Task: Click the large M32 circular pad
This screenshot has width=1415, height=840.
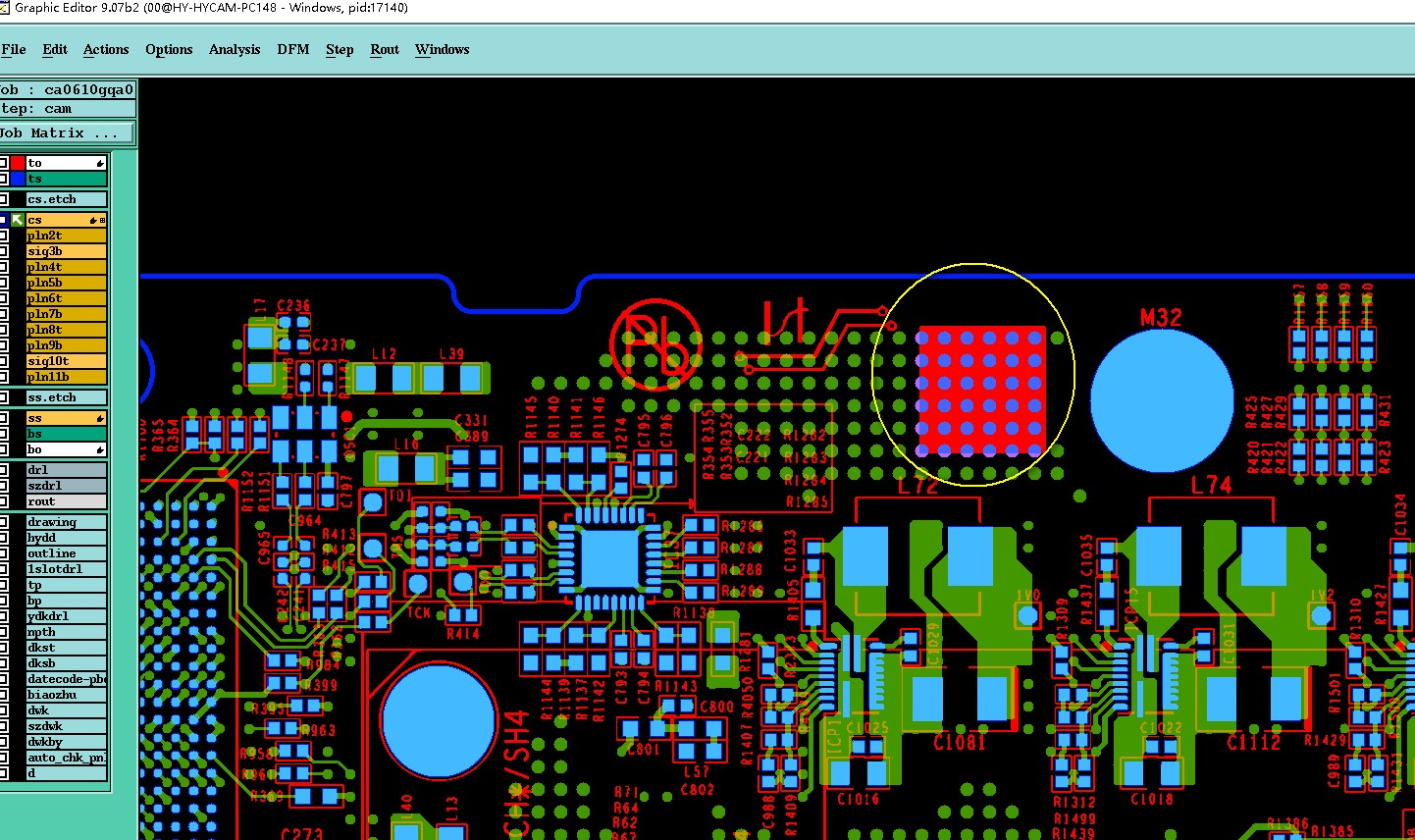Action: coord(1162,400)
